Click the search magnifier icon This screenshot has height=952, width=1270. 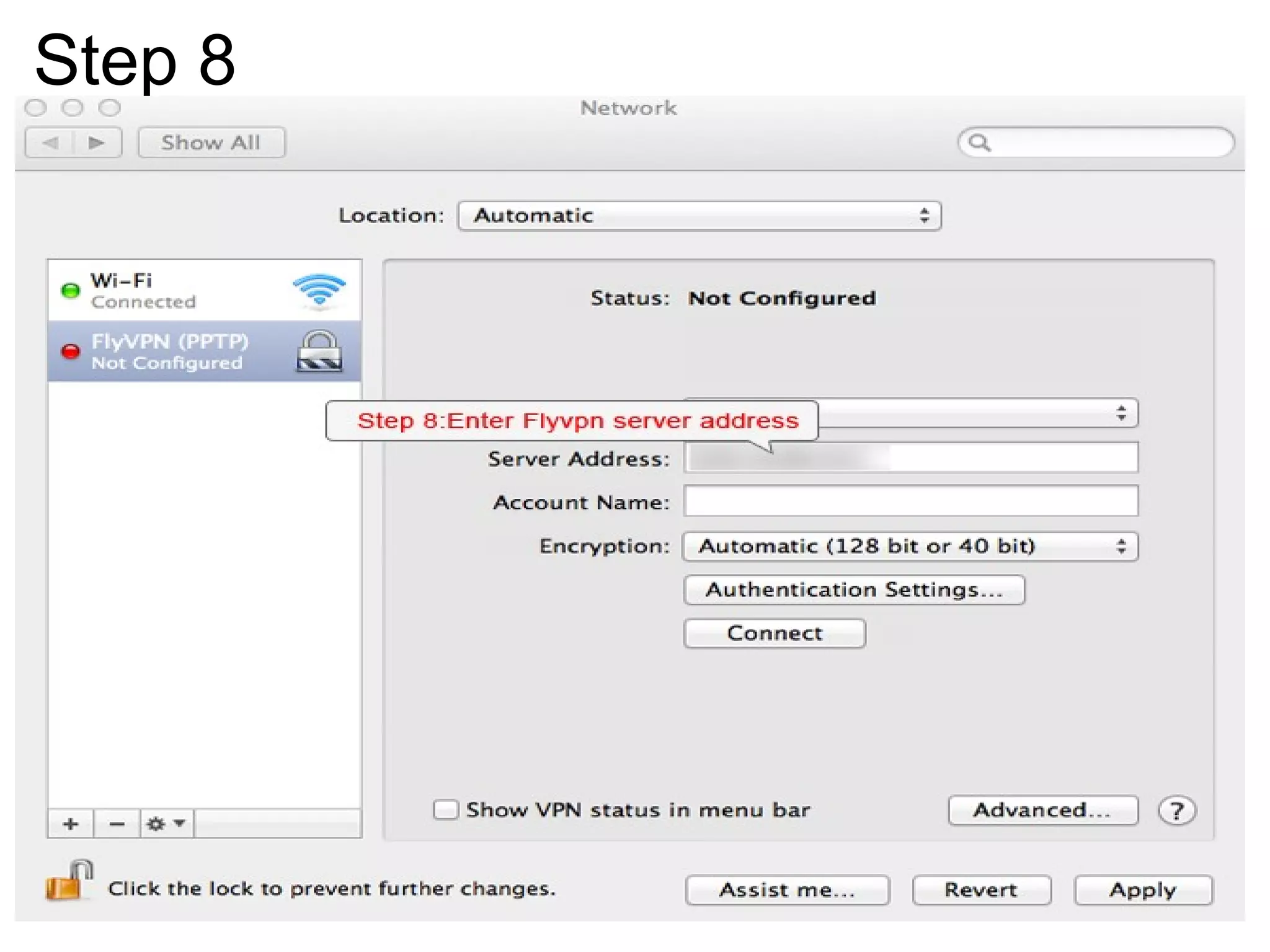[979, 143]
